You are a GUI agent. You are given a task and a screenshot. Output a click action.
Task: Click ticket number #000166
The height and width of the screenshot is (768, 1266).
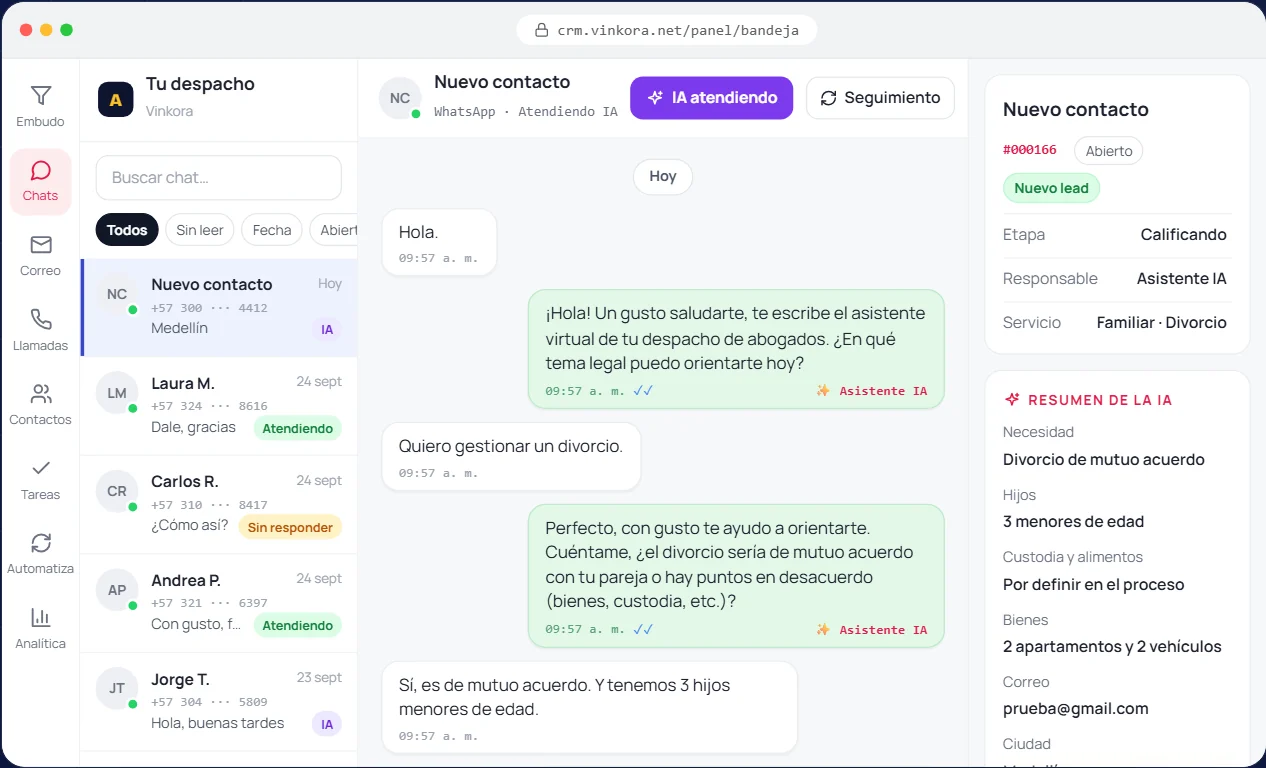[x=1030, y=150]
